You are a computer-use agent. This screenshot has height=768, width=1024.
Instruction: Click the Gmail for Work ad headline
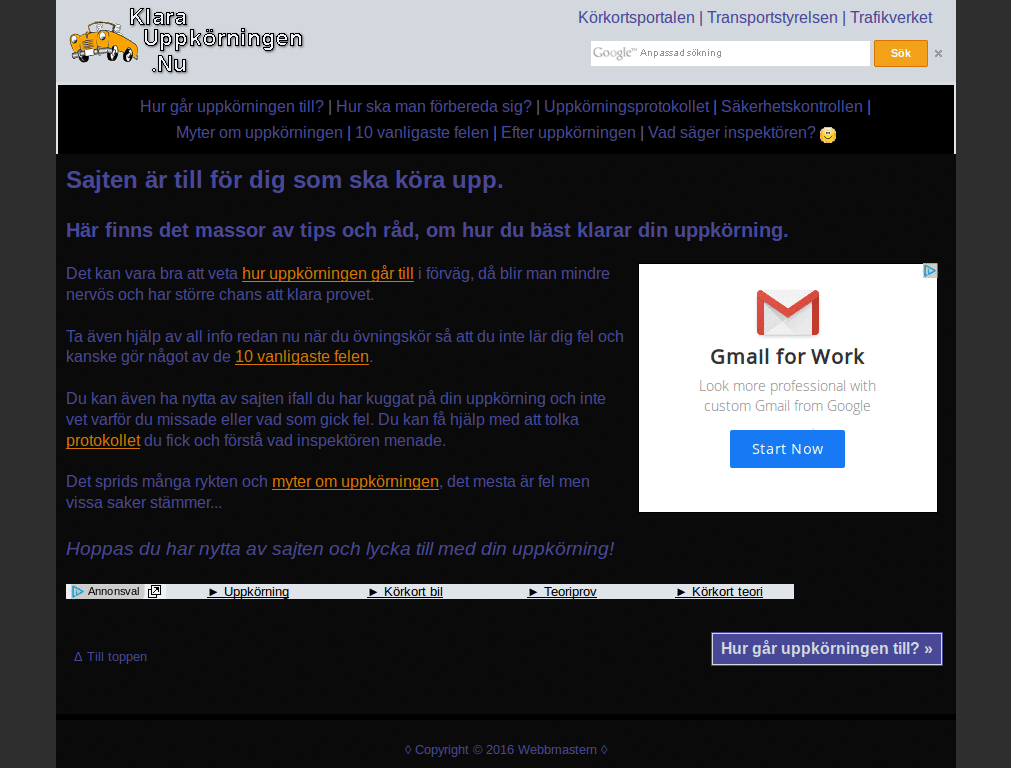[787, 357]
